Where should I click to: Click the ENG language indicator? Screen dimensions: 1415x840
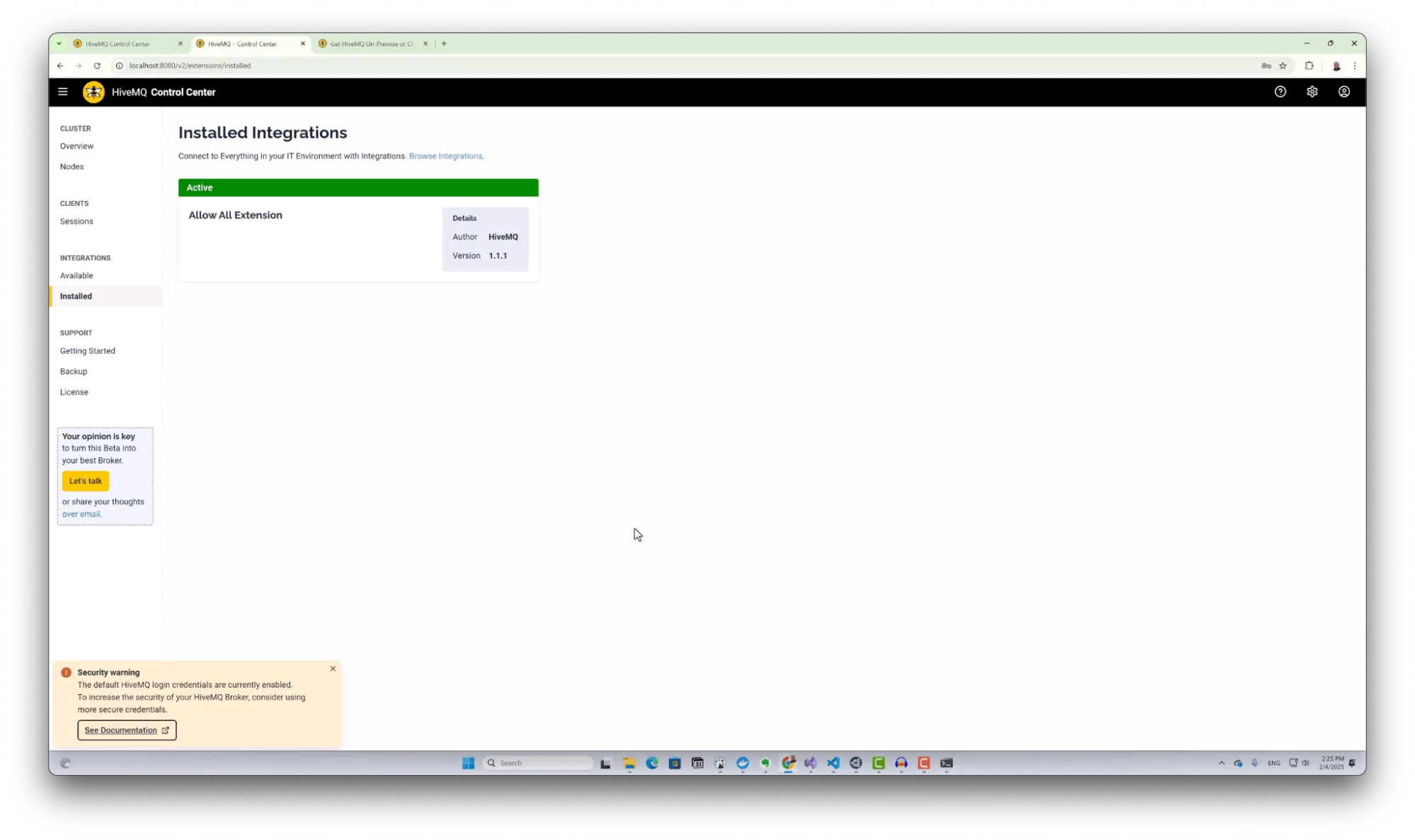click(1273, 763)
